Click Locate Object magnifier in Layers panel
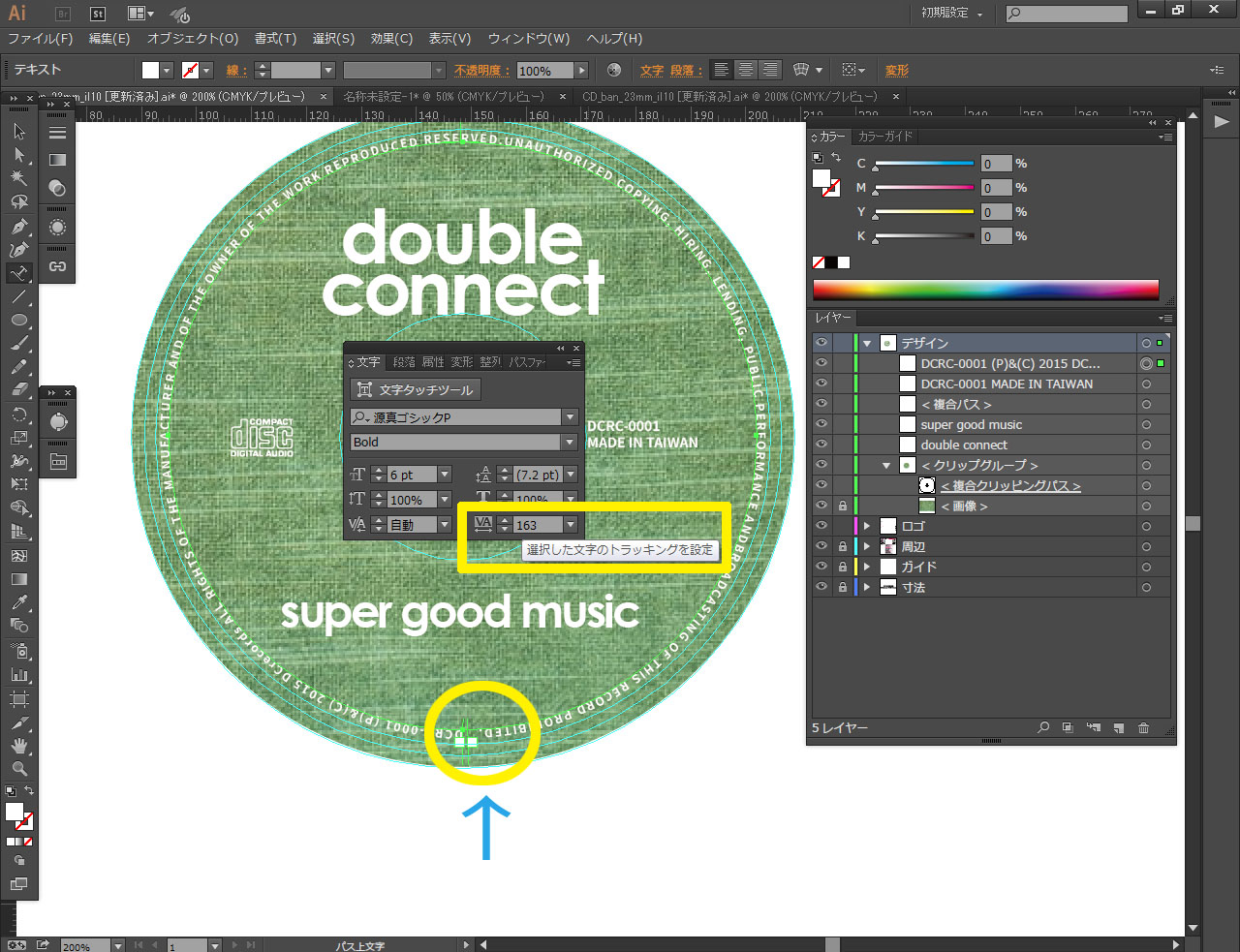The image size is (1240, 952). coord(1043,727)
